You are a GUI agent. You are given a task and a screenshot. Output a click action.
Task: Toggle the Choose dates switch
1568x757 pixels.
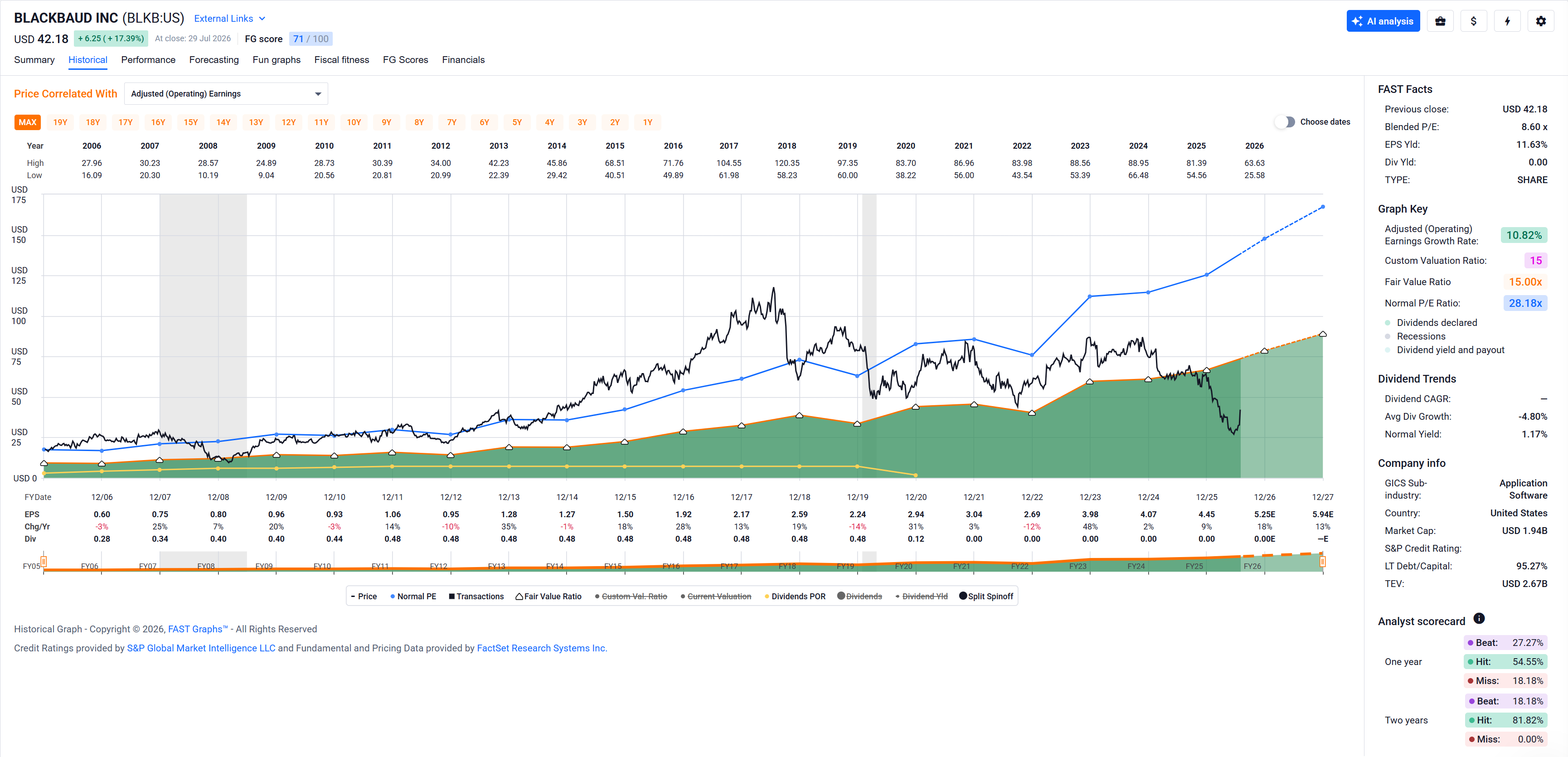1285,121
